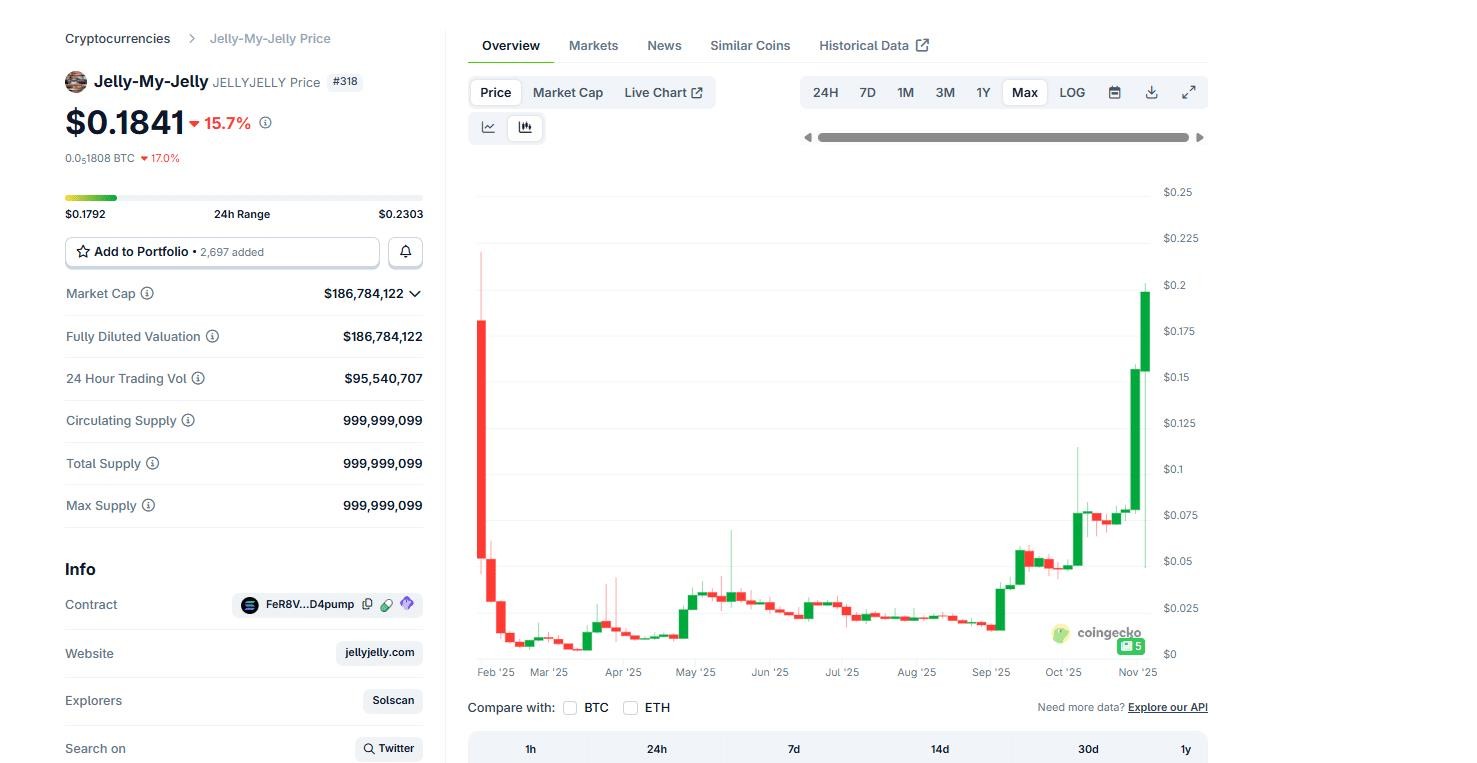Open the jellyjelly.com website link
The image size is (1477, 763).
[x=379, y=653]
